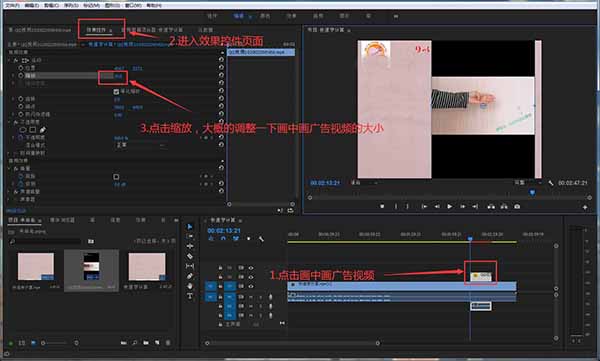Image resolution: width=600 pixels, height=361 pixels.
Task: Select the Selection arrow tool
Action: [190, 227]
